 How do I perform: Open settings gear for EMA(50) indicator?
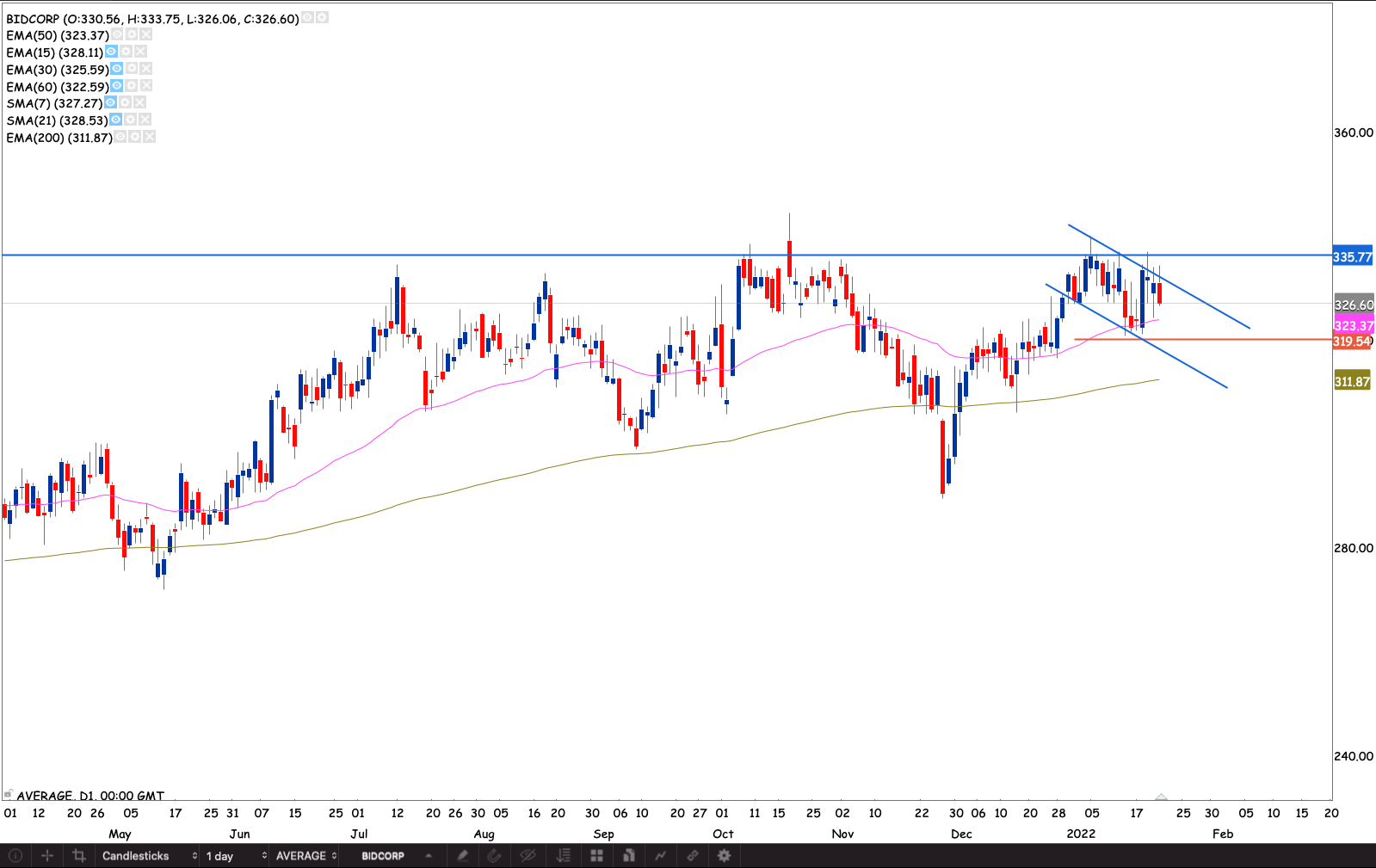pyautogui.click(x=132, y=35)
